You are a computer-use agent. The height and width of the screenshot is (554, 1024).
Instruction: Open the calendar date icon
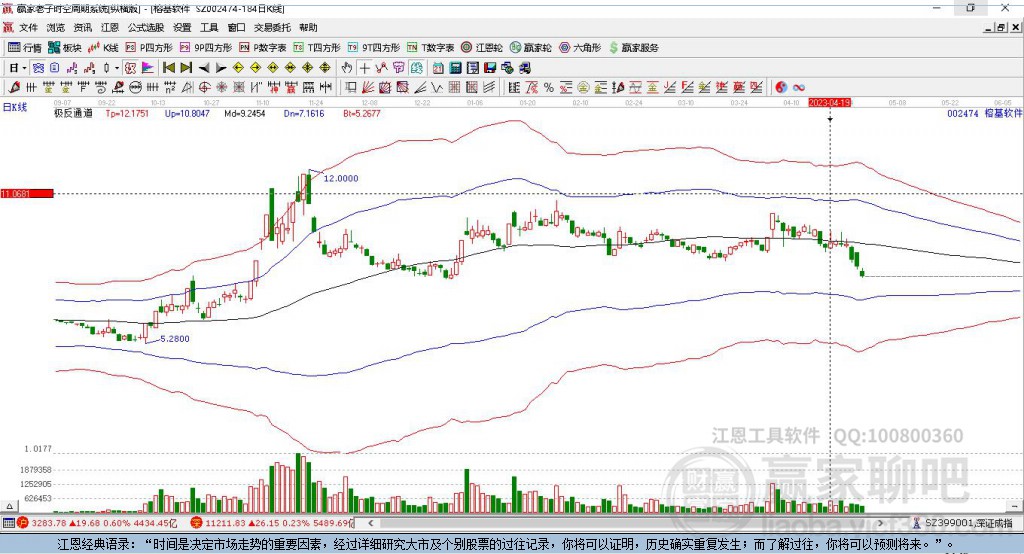438,68
